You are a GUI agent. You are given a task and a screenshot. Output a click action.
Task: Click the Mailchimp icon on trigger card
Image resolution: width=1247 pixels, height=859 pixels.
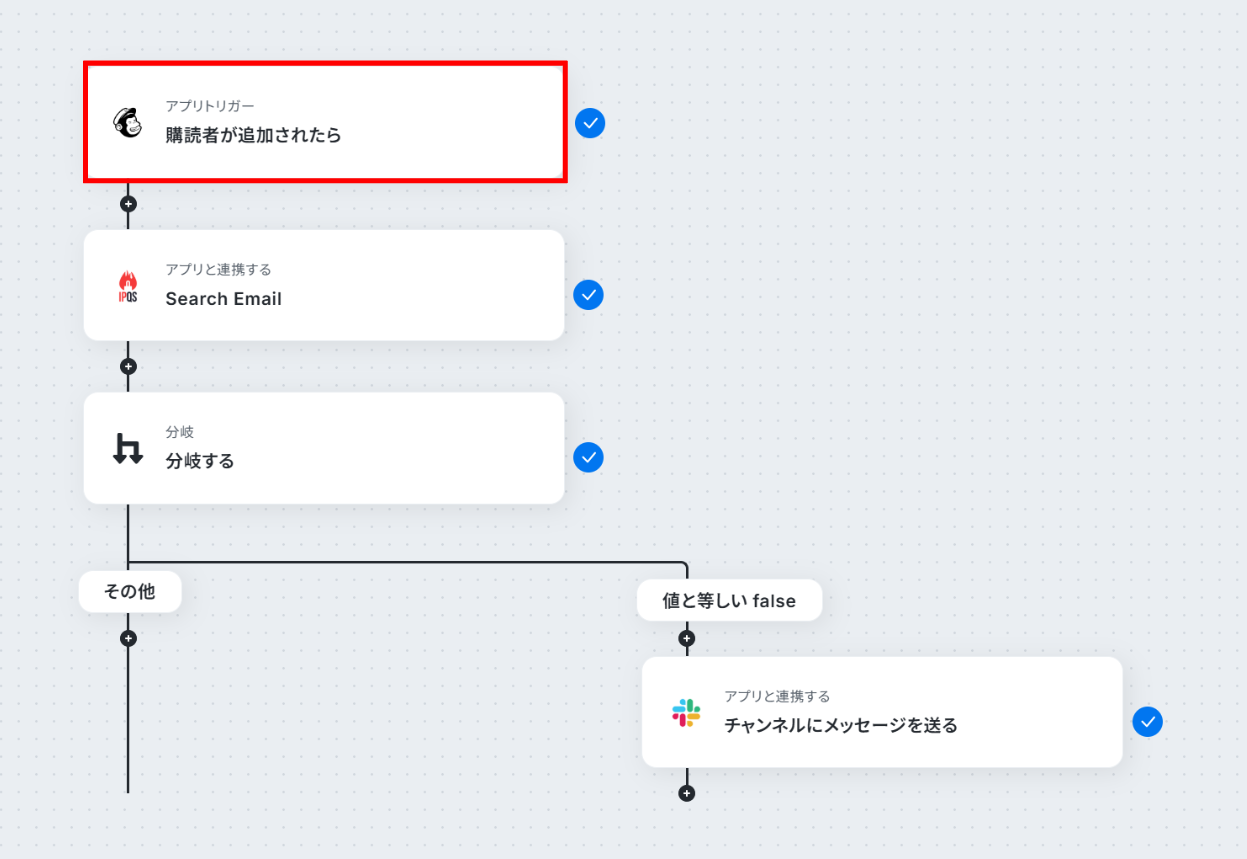point(127,122)
